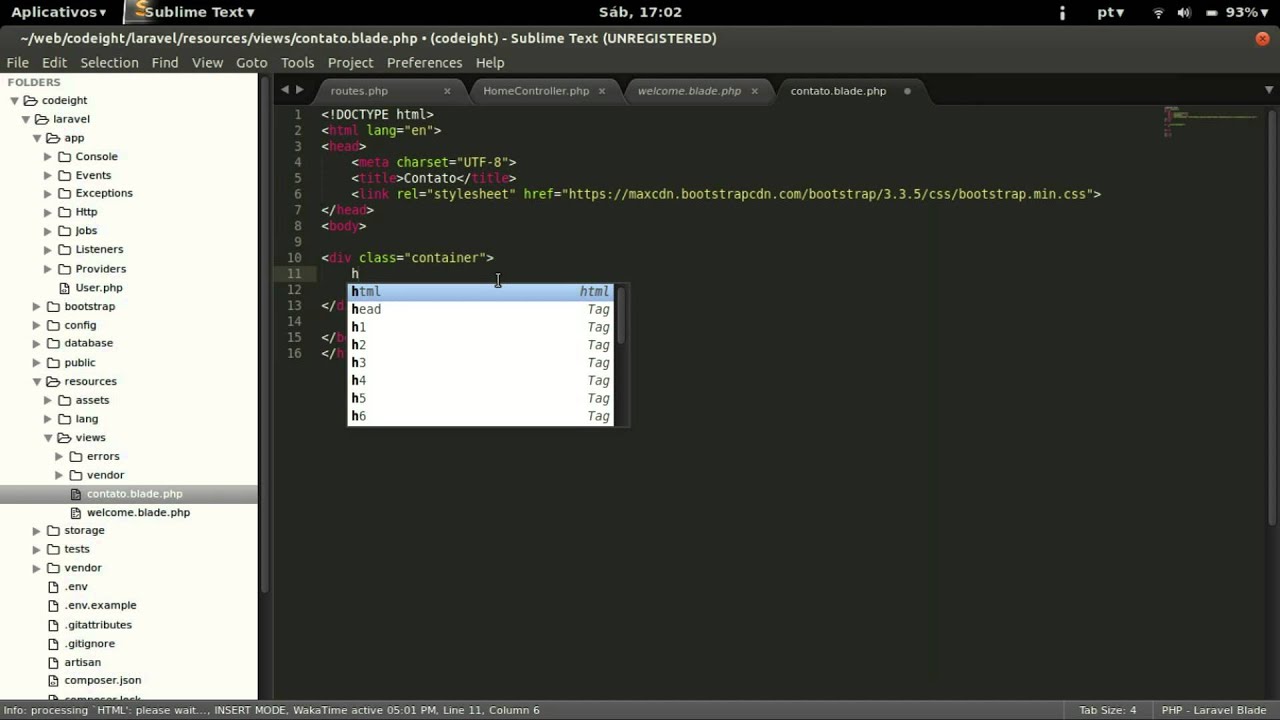
Task: Expand the Providers folder
Action: [48, 269]
